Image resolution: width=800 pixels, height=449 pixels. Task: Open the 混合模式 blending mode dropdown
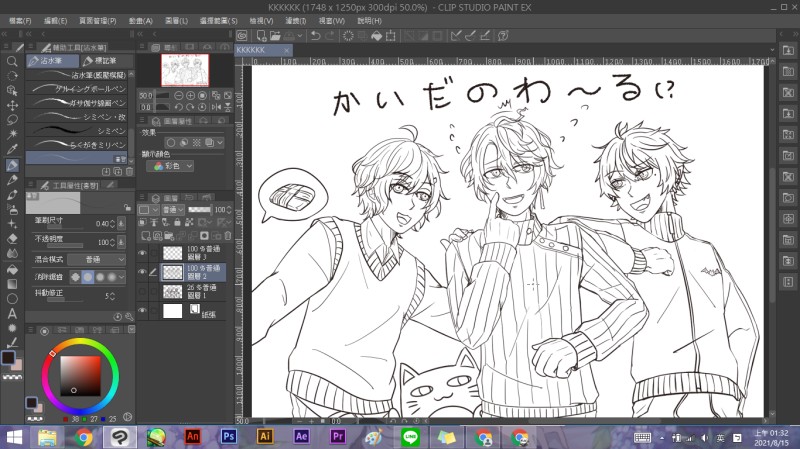(97, 260)
